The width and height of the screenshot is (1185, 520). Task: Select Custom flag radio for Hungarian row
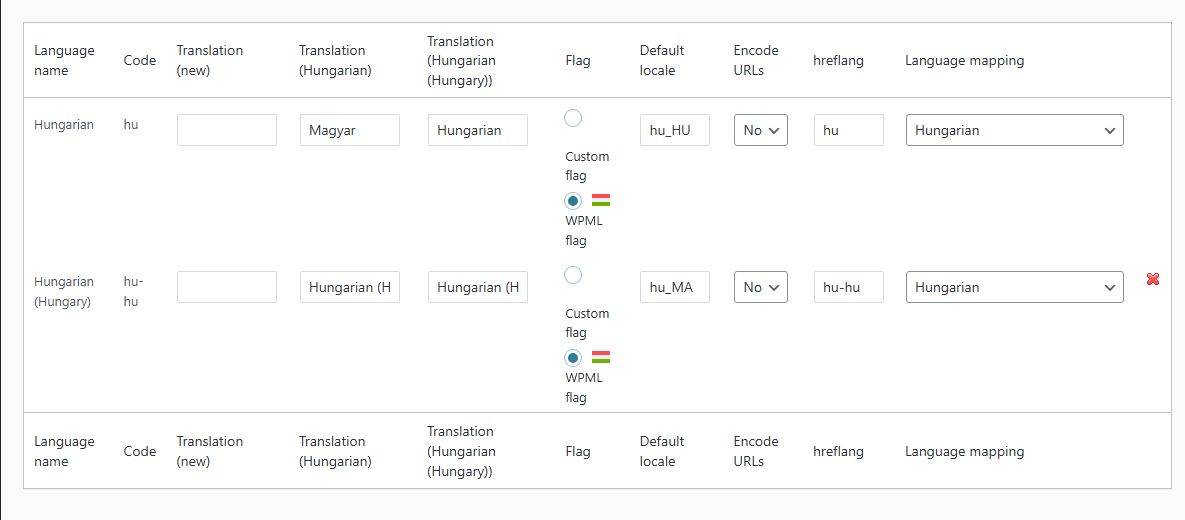pyautogui.click(x=573, y=118)
